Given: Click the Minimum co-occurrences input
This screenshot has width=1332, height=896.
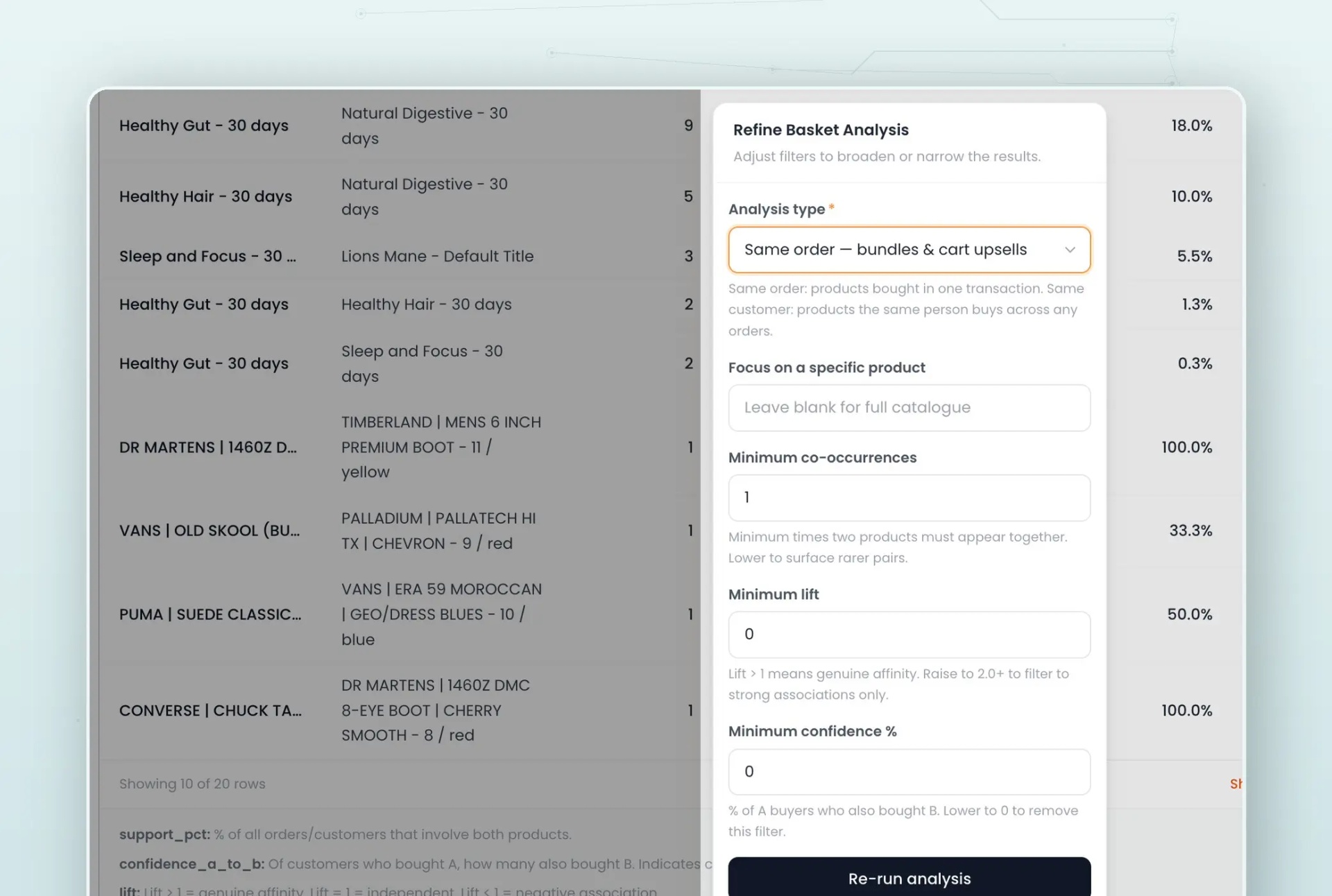Looking at the screenshot, I should coord(909,498).
